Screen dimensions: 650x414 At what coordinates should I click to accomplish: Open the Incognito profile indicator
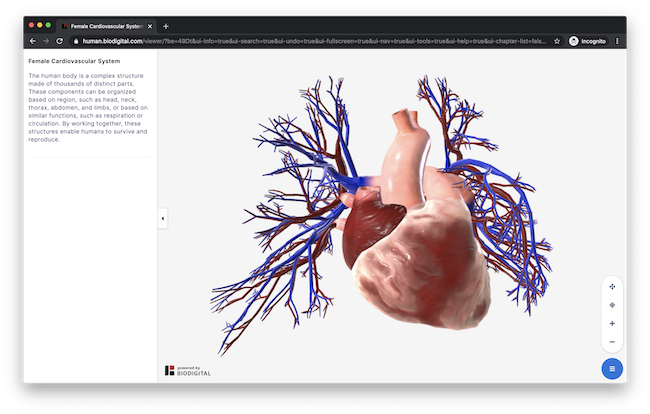587,41
